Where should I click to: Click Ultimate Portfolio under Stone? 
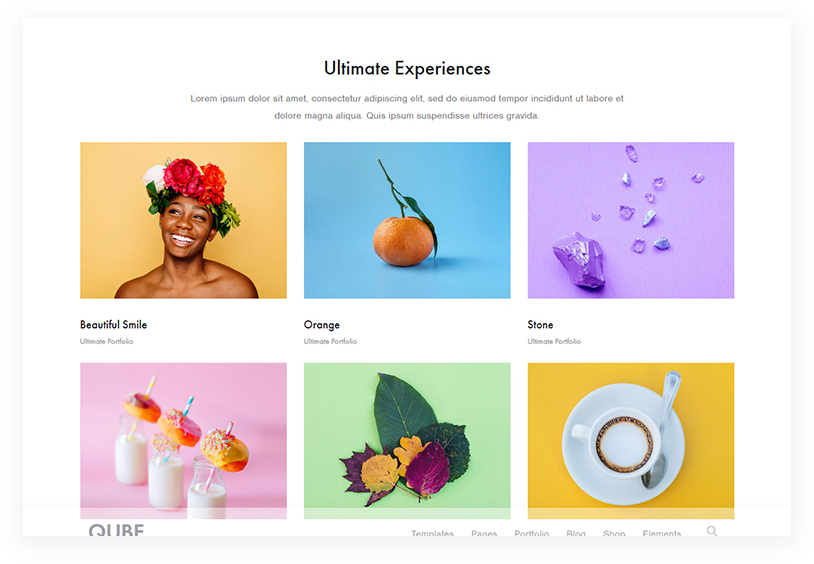[x=554, y=341]
